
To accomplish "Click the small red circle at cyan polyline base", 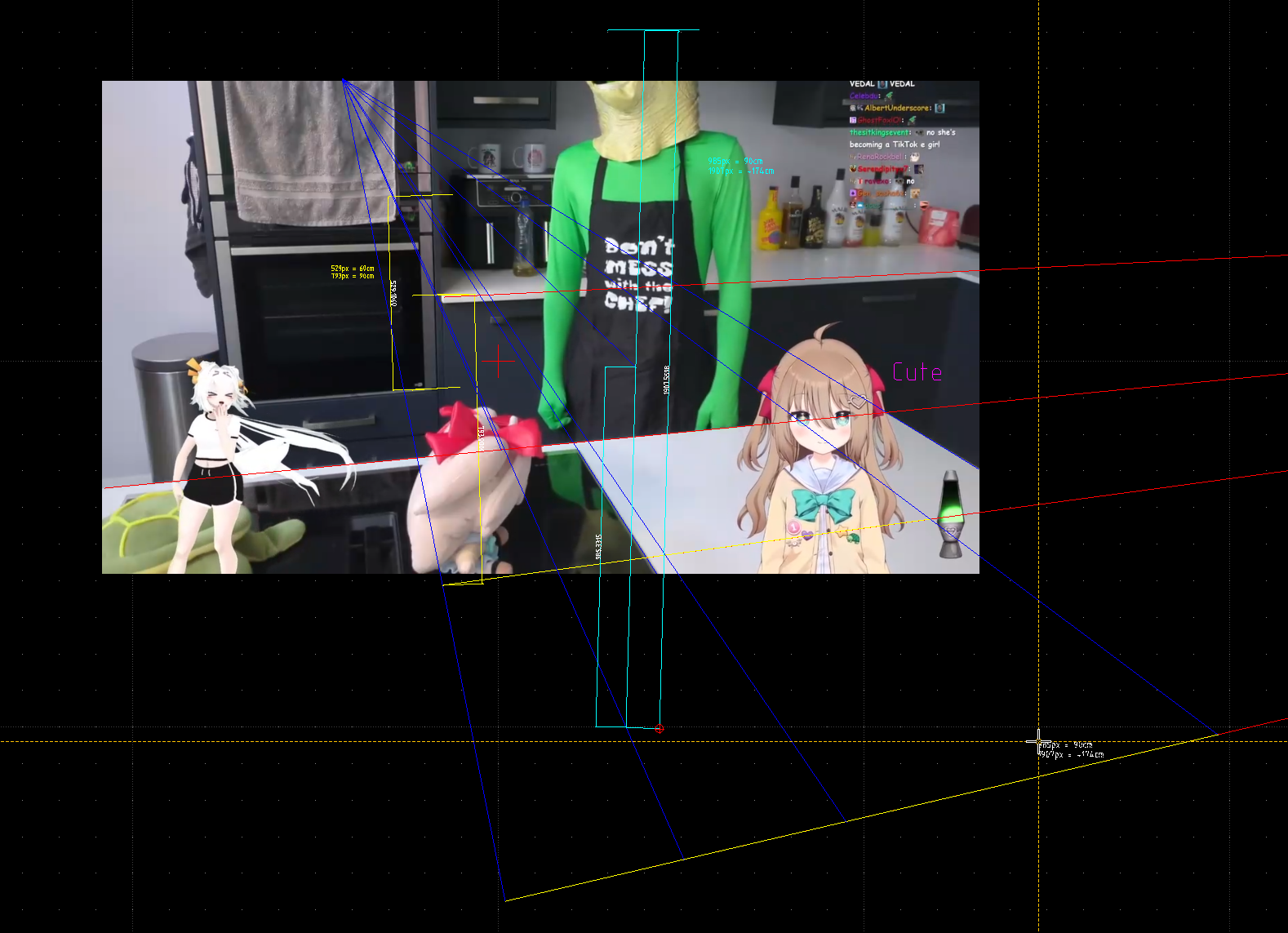I will click(x=660, y=729).
